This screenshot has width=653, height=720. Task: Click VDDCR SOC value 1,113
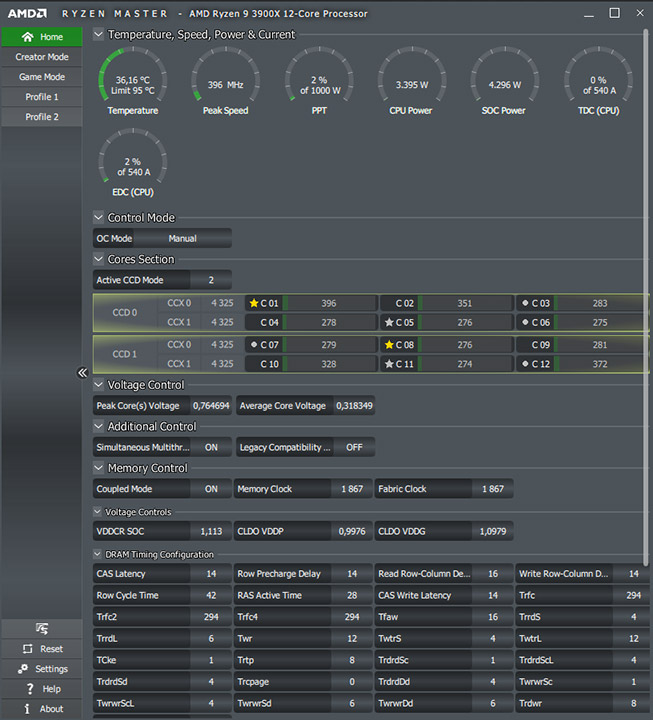pos(211,531)
